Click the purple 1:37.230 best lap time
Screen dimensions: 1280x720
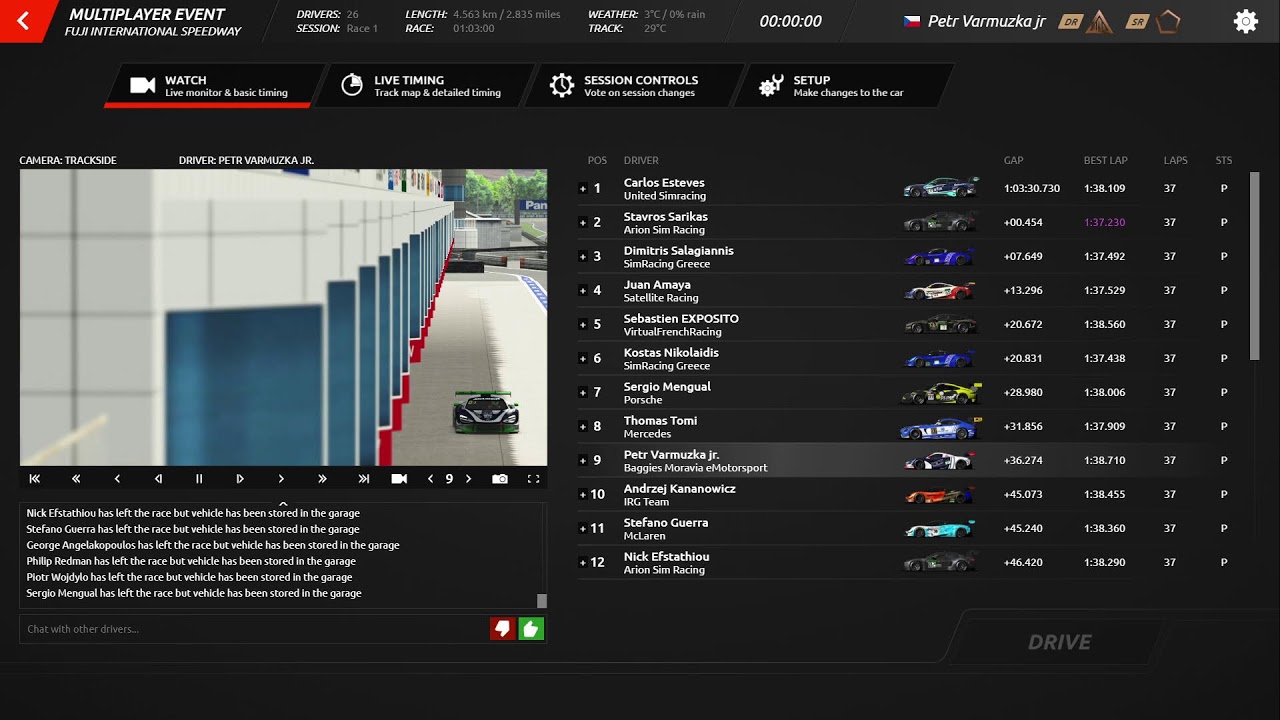1104,223
